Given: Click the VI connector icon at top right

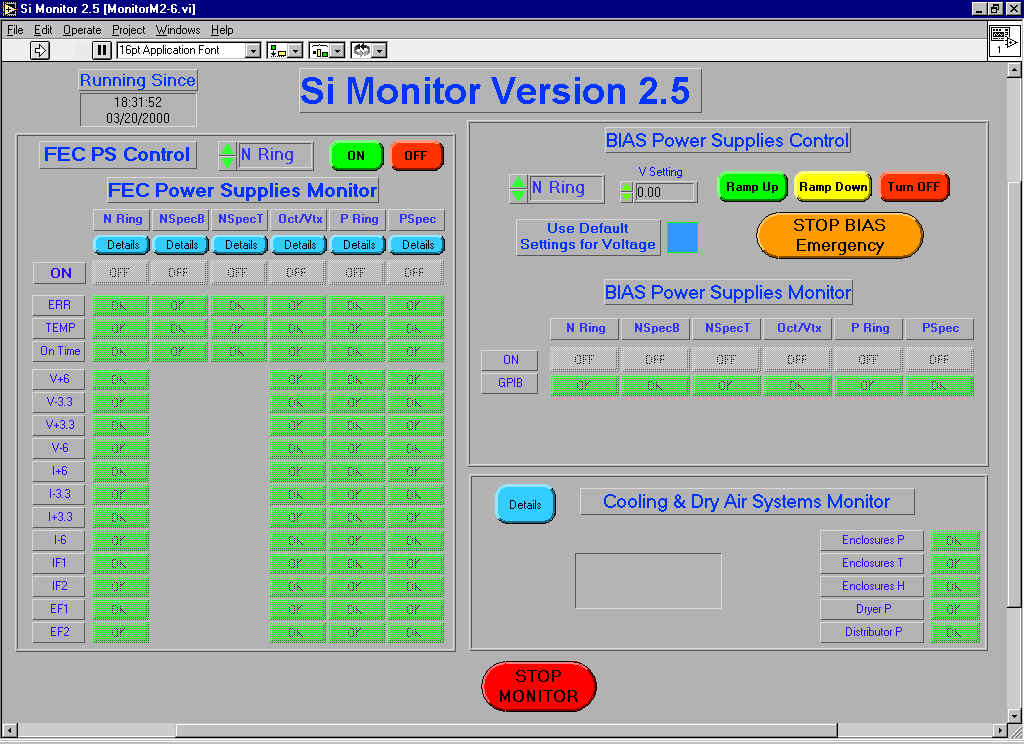Looking at the screenshot, I should tap(1004, 40).
